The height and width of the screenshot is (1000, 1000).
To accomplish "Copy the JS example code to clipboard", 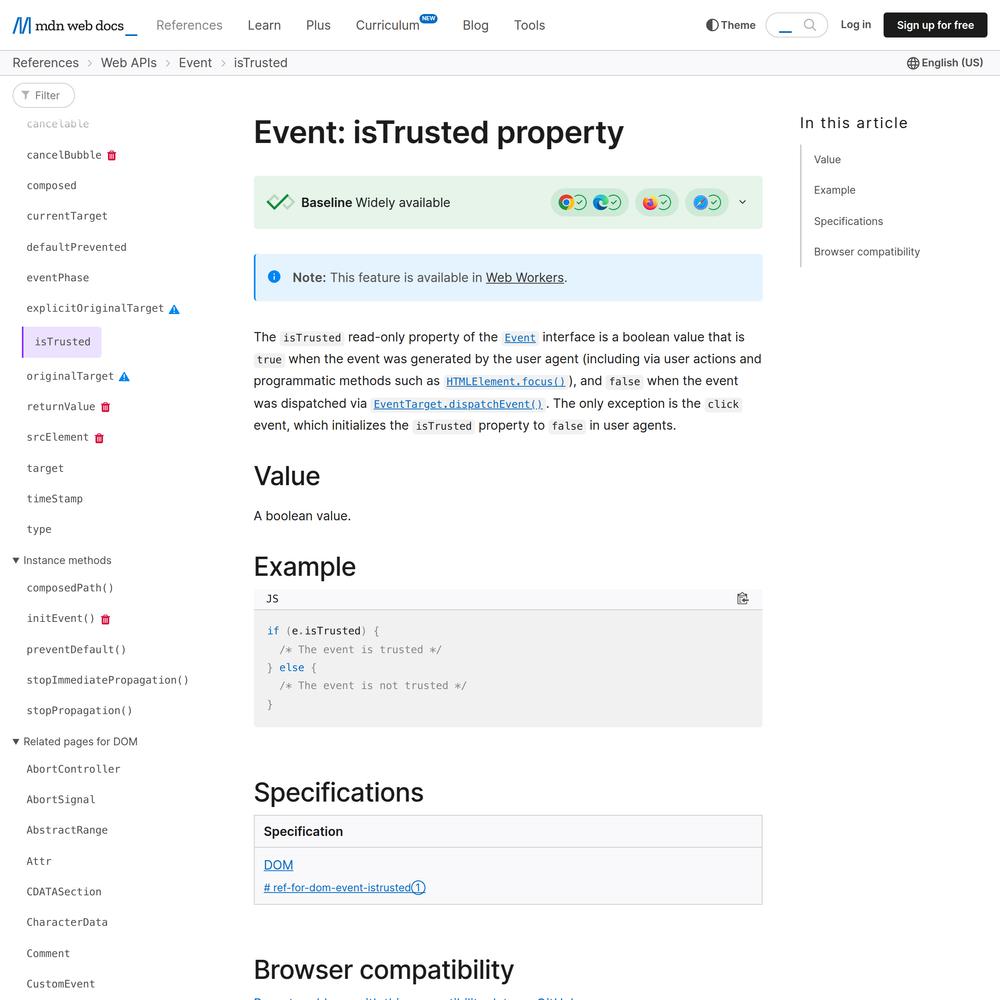I will (742, 598).
